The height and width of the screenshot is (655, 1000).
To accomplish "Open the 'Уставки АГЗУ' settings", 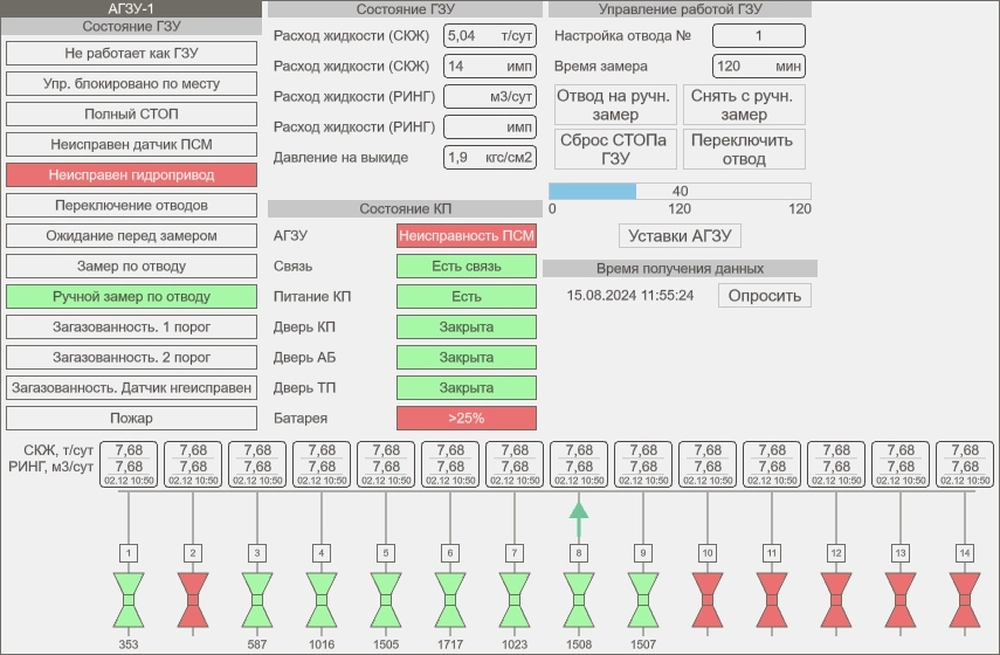I will point(680,236).
